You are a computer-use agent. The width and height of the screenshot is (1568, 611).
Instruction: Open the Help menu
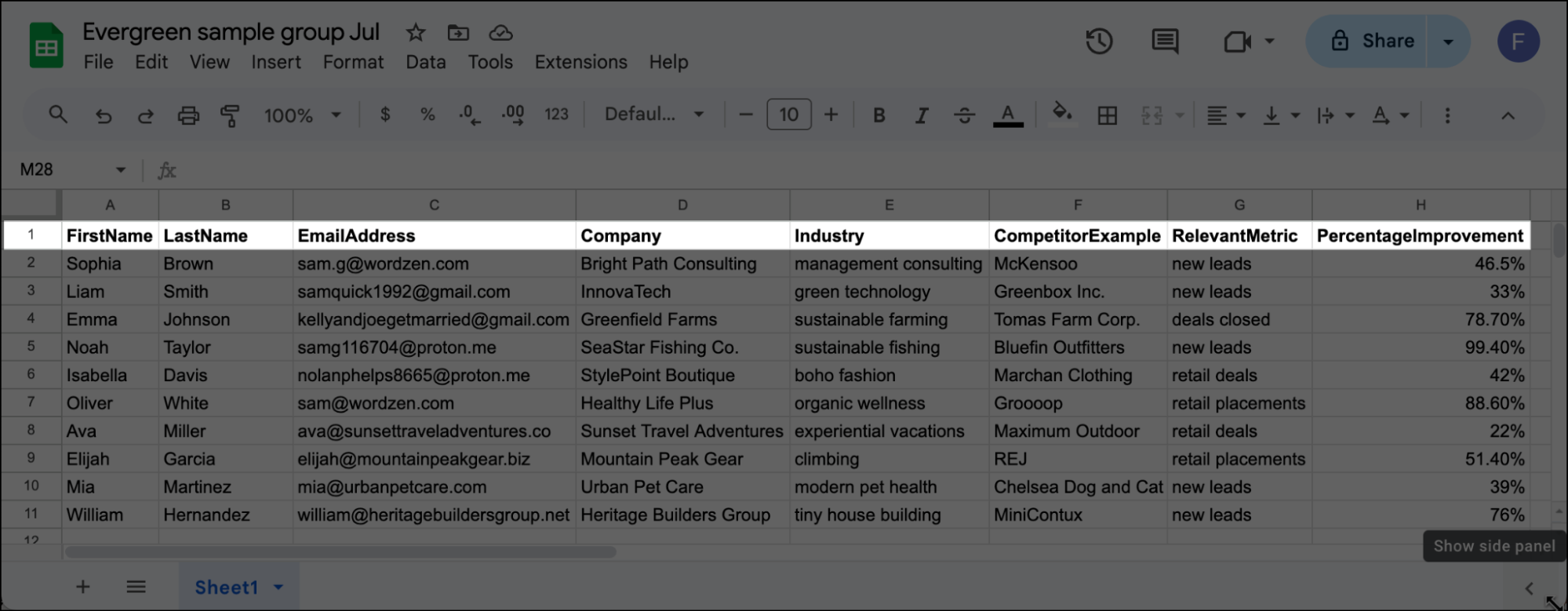[x=668, y=62]
